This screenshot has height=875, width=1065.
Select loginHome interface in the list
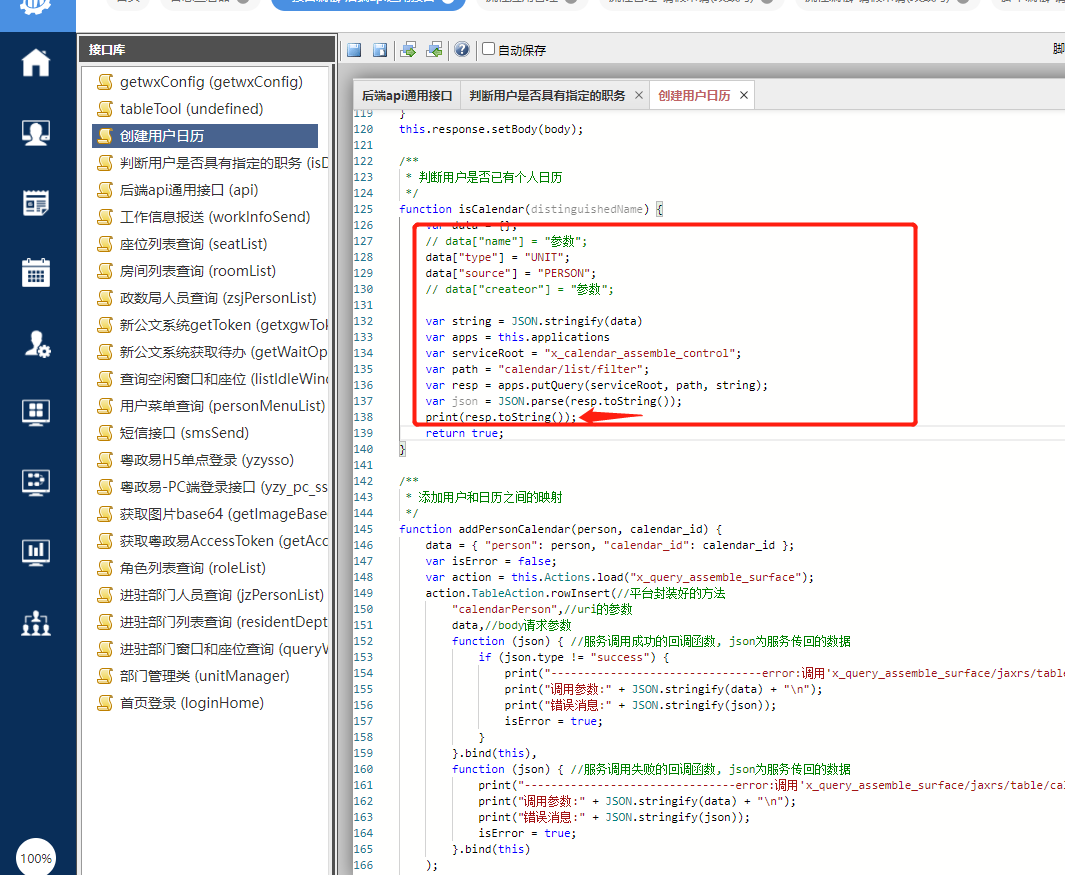coord(191,703)
